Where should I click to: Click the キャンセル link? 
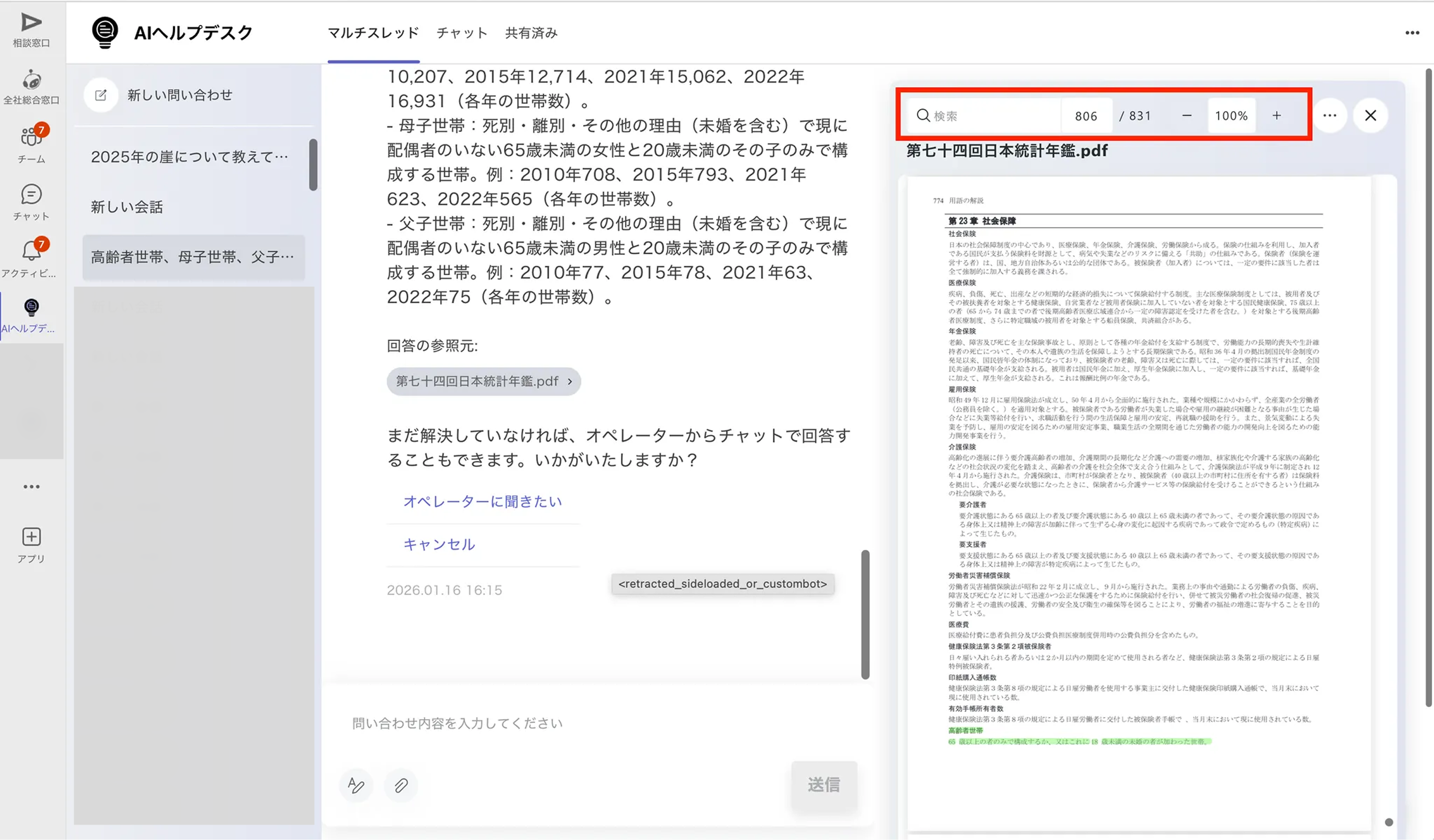(x=439, y=544)
